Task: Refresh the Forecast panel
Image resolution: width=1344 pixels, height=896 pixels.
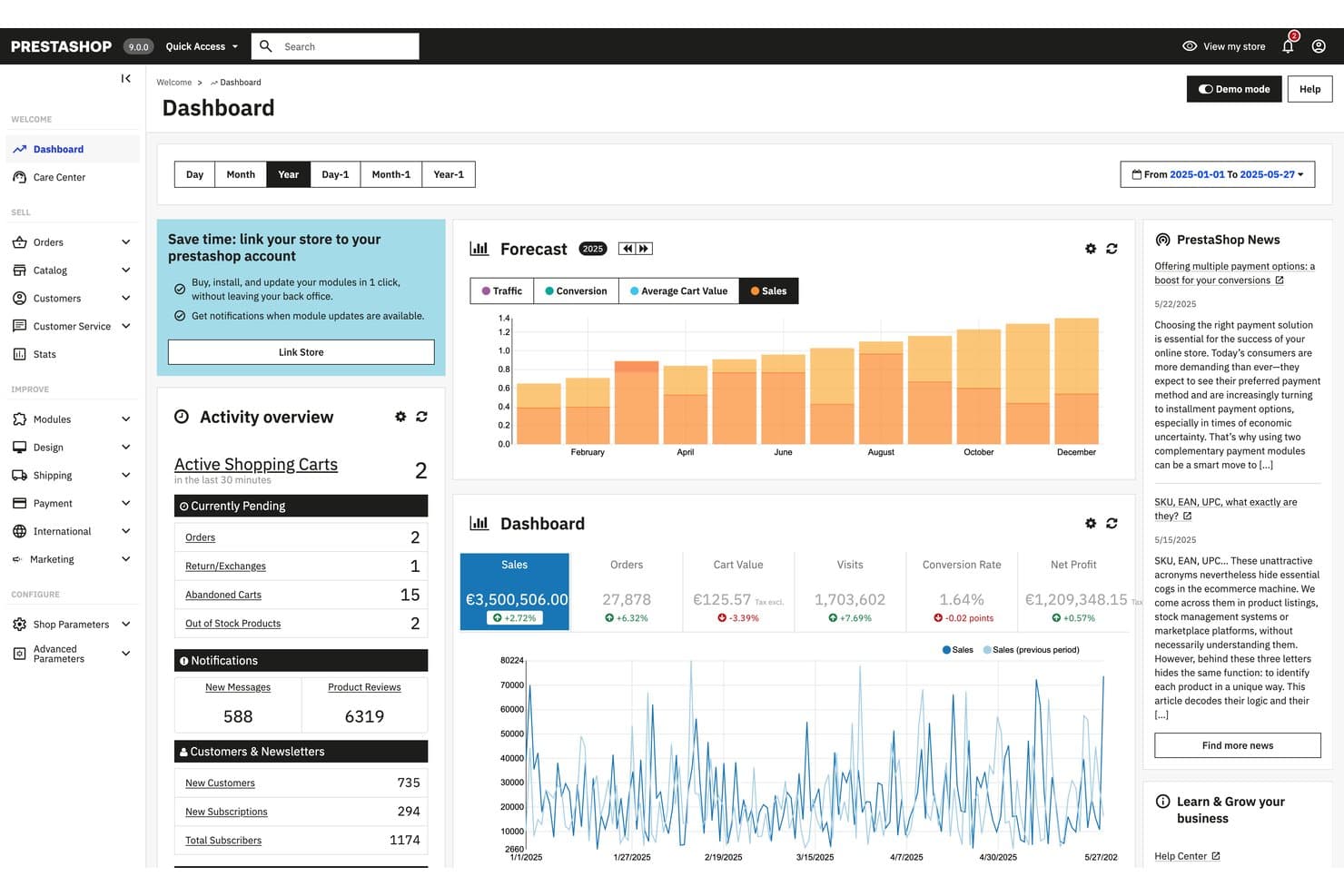Action: [x=1112, y=249]
